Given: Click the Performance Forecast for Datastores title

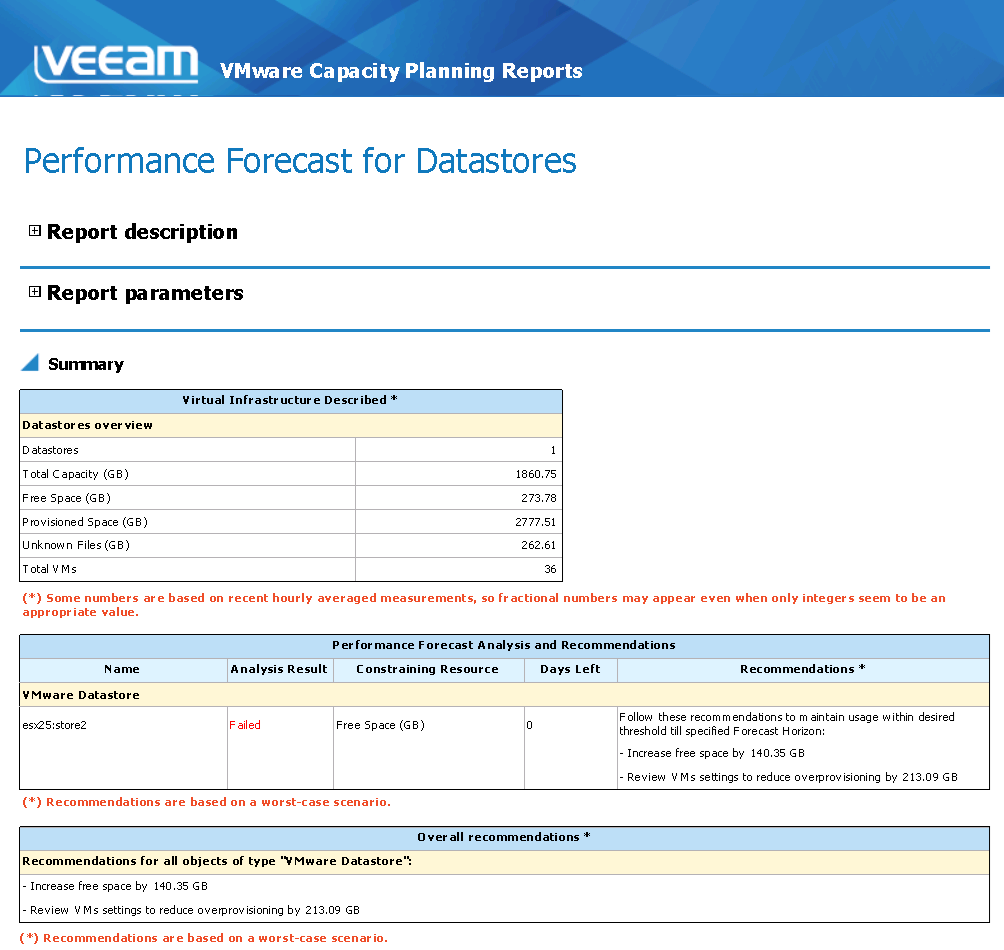Looking at the screenshot, I should click(300, 161).
